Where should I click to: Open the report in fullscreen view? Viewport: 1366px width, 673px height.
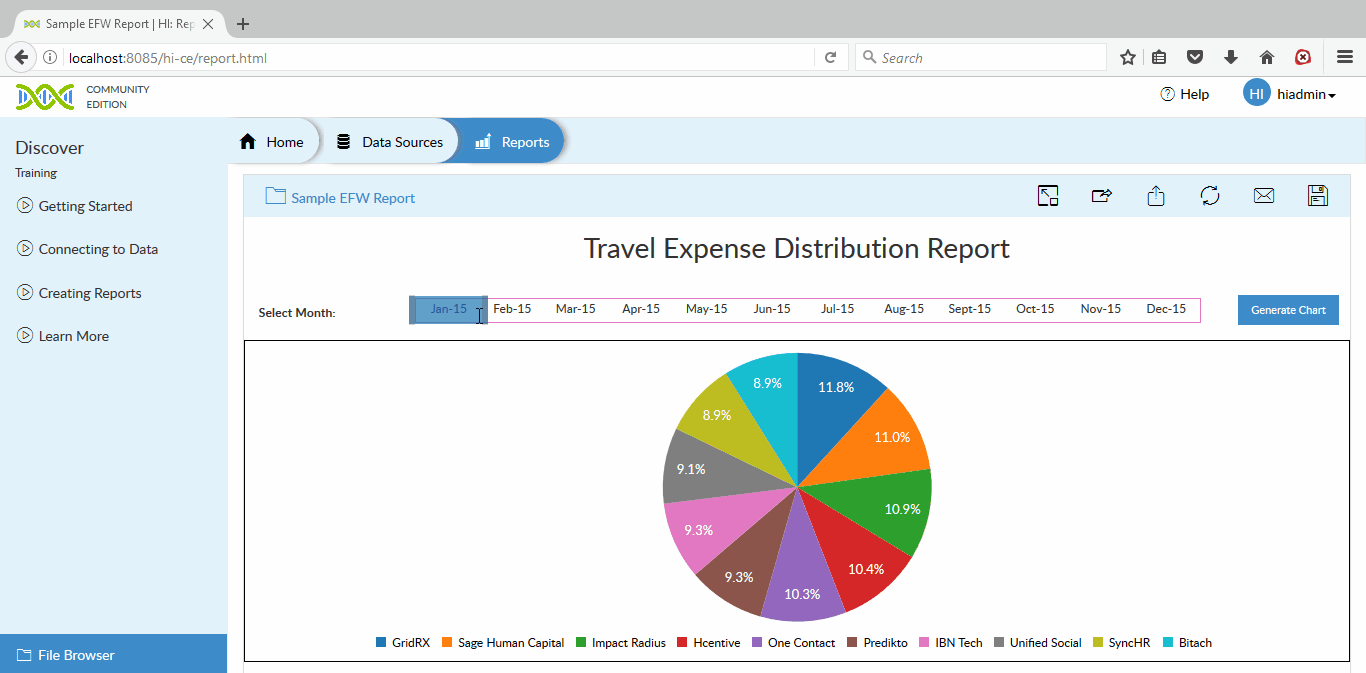(1048, 196)
